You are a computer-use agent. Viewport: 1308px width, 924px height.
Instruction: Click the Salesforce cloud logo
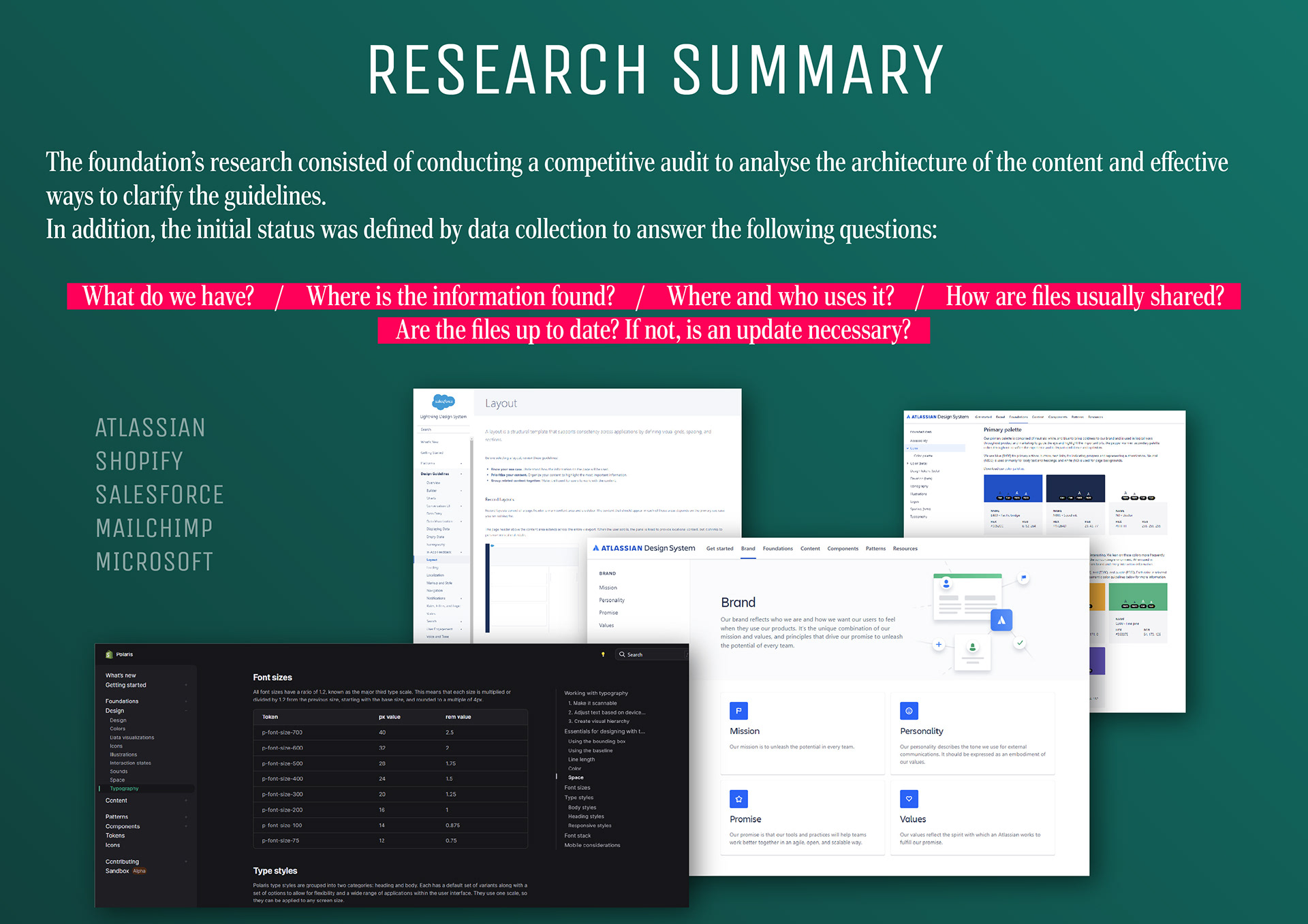click(x=443, y=402)
